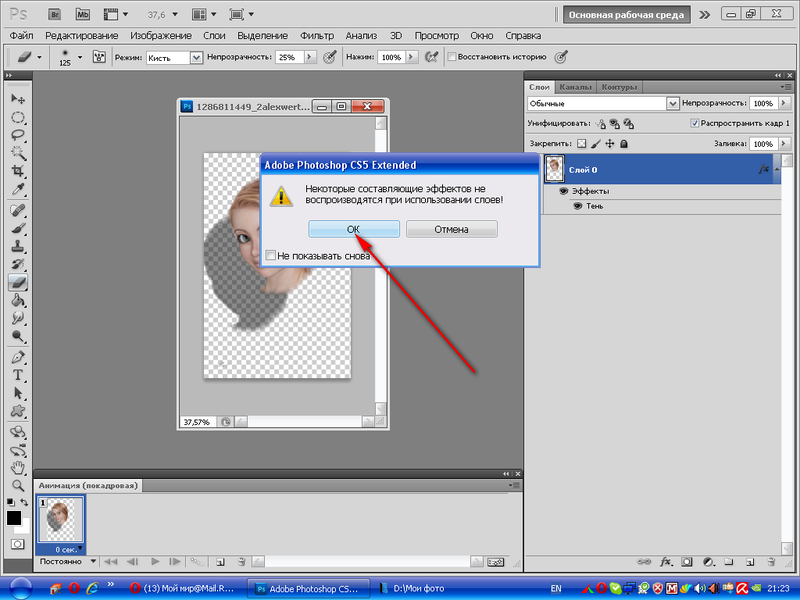Toggle lock all icon
This screenshot has width=800, height=600.
click(x=623, y=144)
